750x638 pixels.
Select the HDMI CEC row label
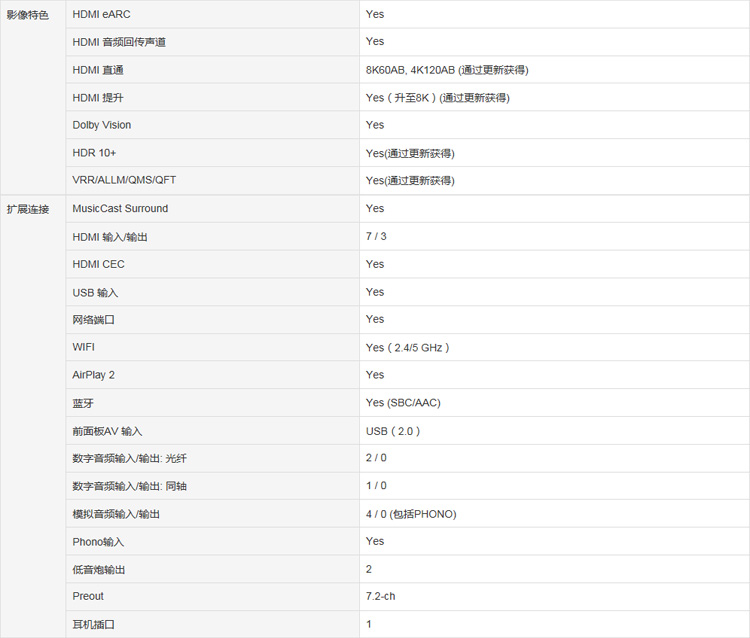pos(98,264)
